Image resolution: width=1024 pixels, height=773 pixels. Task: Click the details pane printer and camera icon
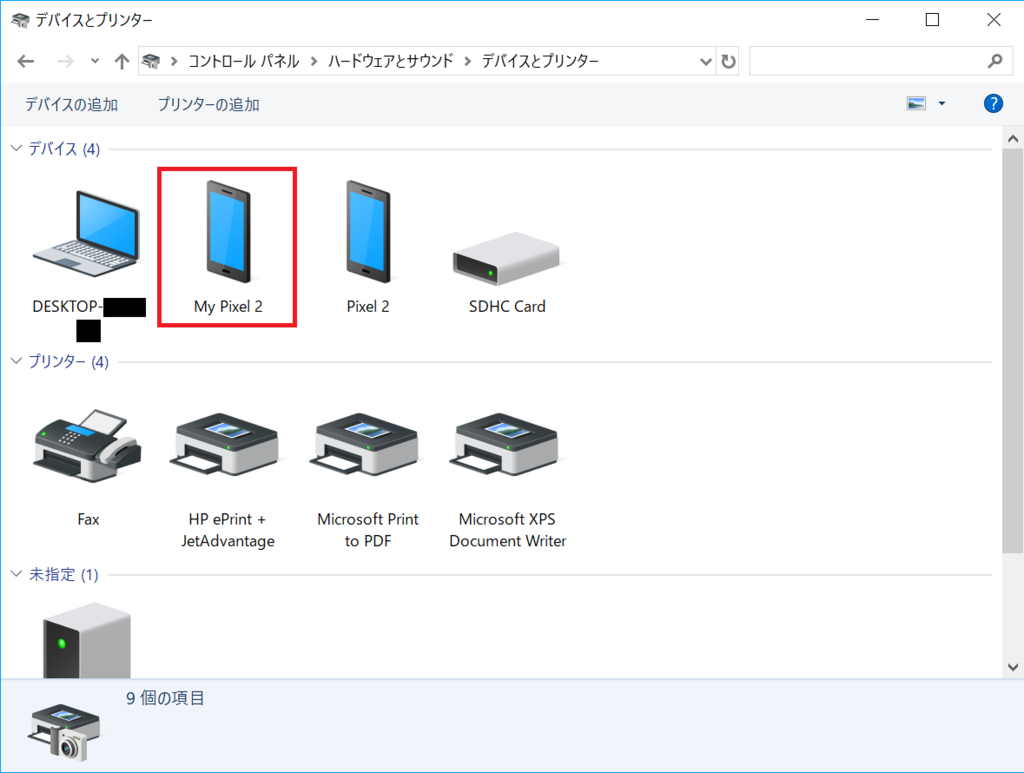click(x=63, y=731)
